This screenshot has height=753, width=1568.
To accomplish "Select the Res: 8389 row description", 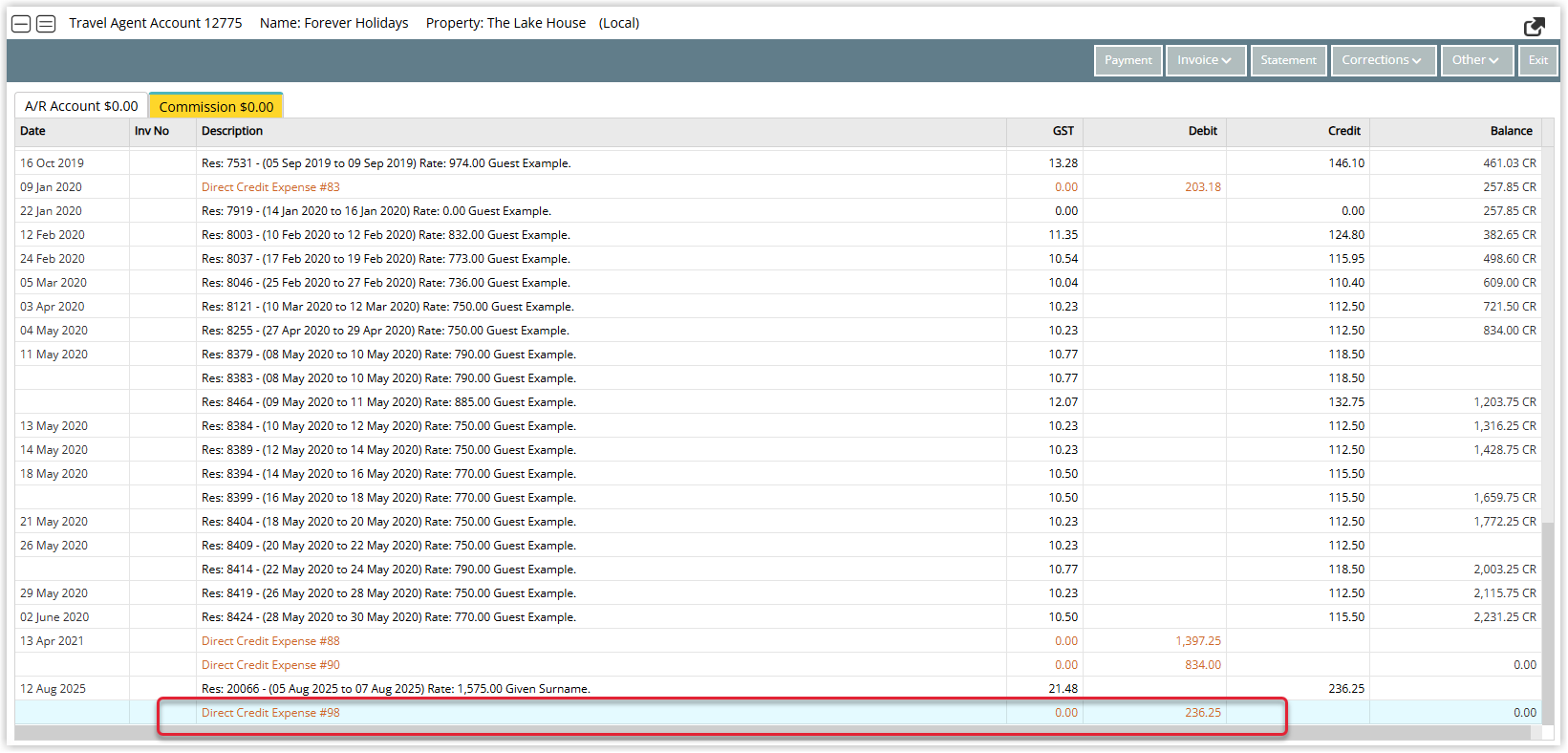I will pyautogui.click(x=389, y=450).
